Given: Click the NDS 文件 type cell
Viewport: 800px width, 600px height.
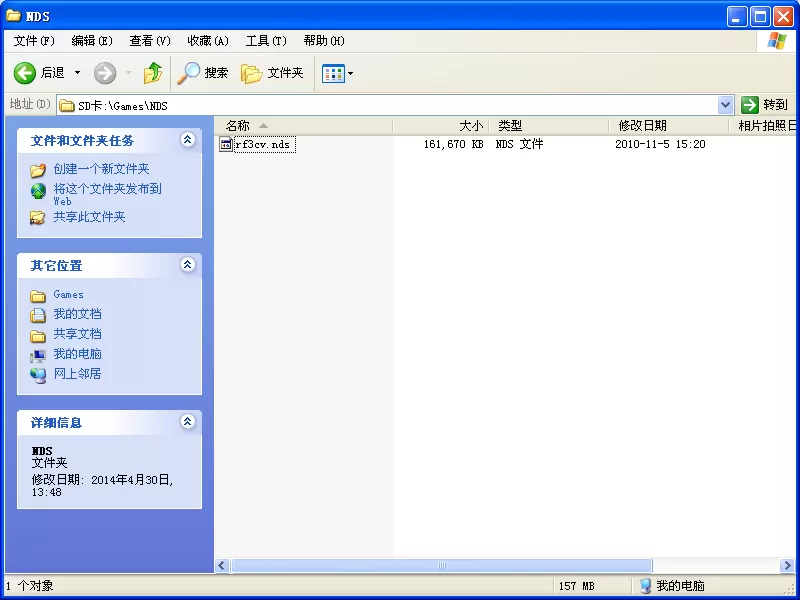Looking at the screenshot, I should (519, 144).
